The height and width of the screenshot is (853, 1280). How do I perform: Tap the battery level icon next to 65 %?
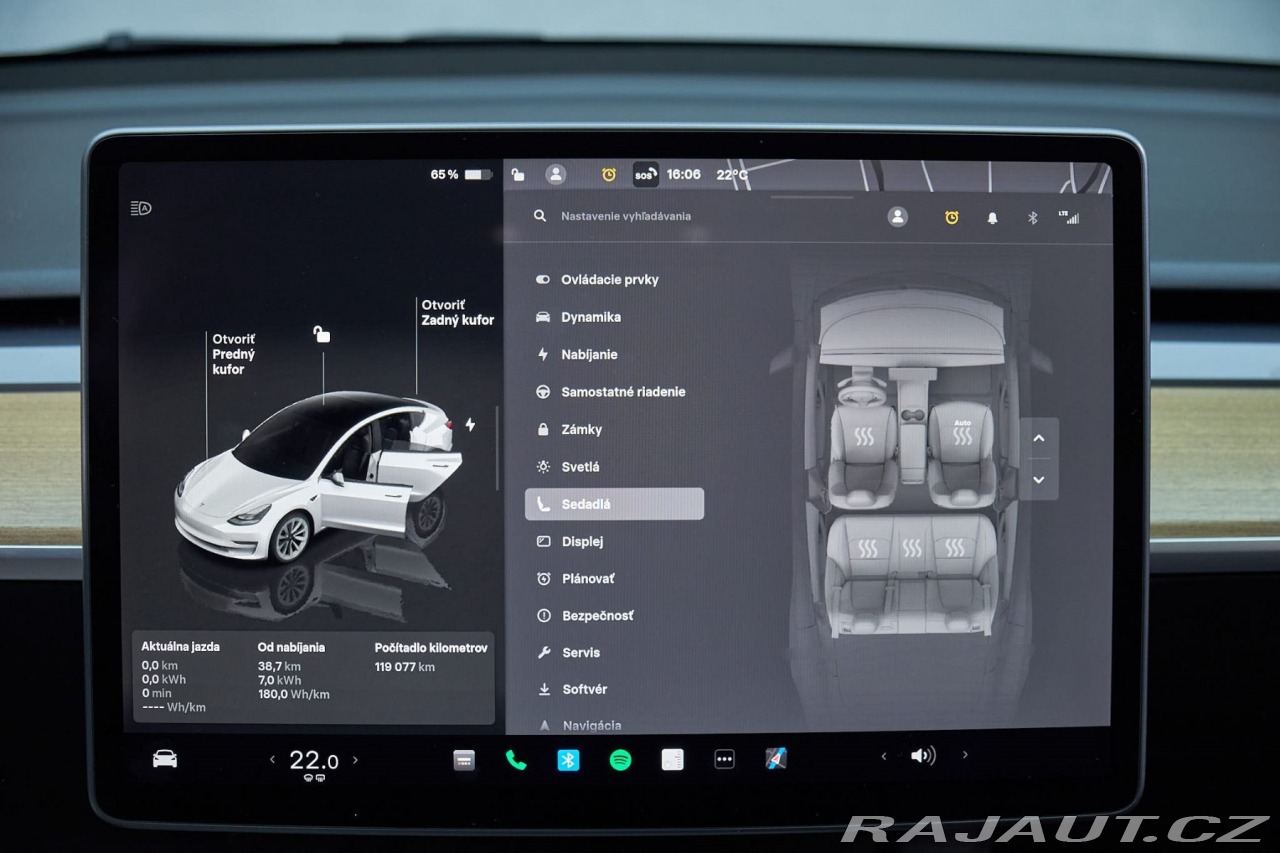(x=478, y=175)
